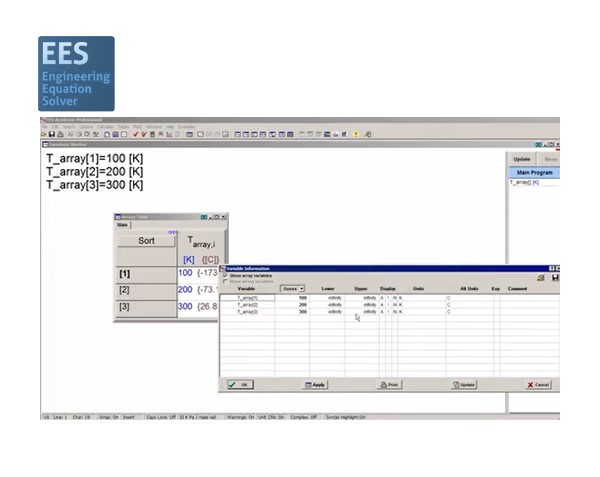Click the Sort button in Arrays Table
The height and width of the screenshot is (477, 600).
coord(146,241)
